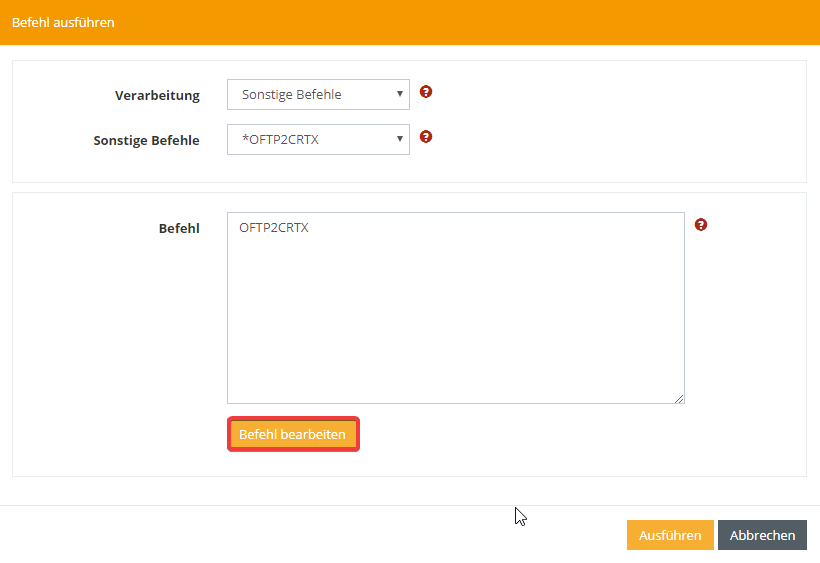Open help icon beside *OFTP2CRTX dropdown
Screen dimensions: 820x563
pos(426,137)
